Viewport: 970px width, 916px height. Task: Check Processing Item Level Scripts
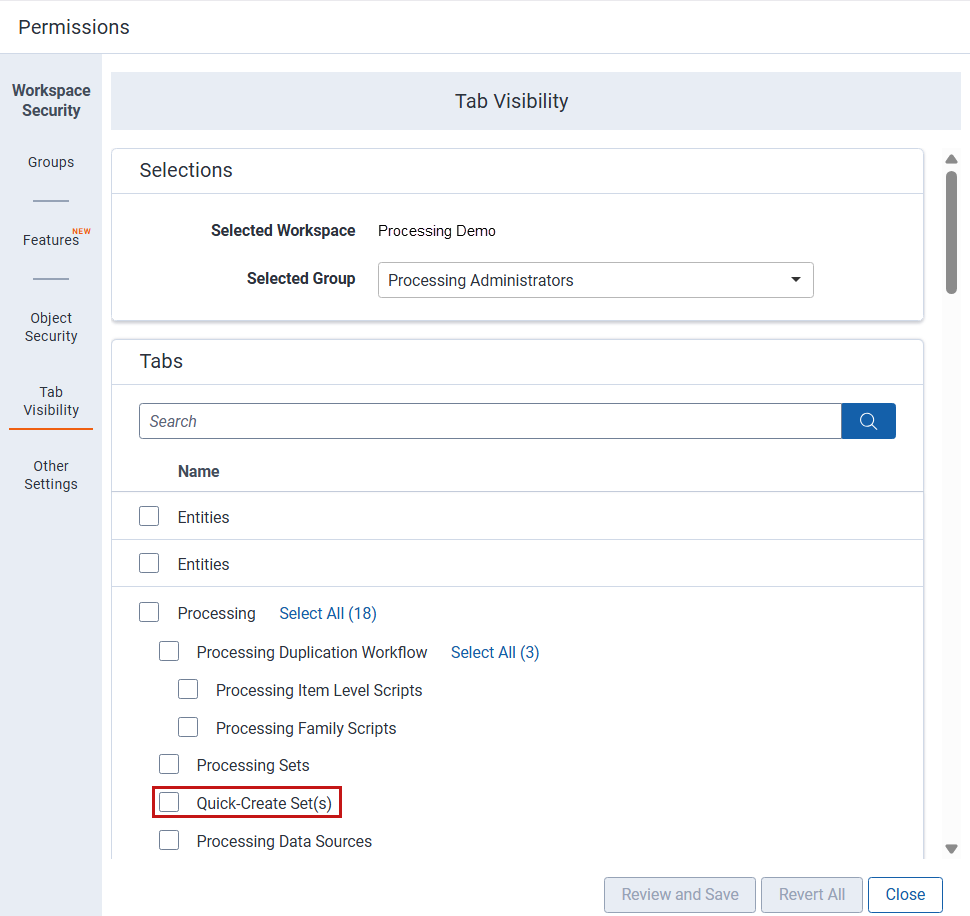(188, 688)
